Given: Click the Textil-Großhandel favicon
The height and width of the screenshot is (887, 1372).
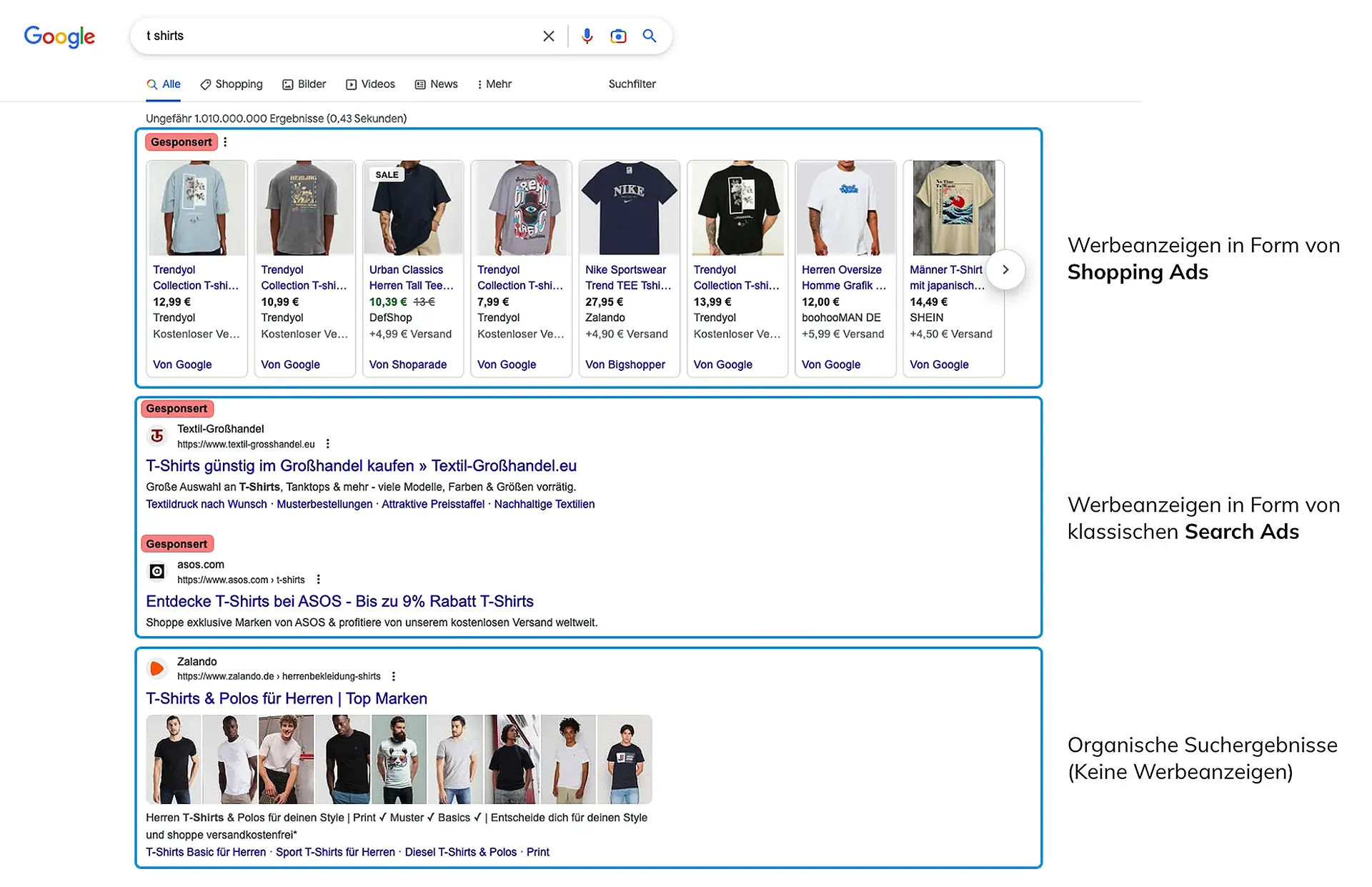Looking at the screenshot, I should (156, 436).
